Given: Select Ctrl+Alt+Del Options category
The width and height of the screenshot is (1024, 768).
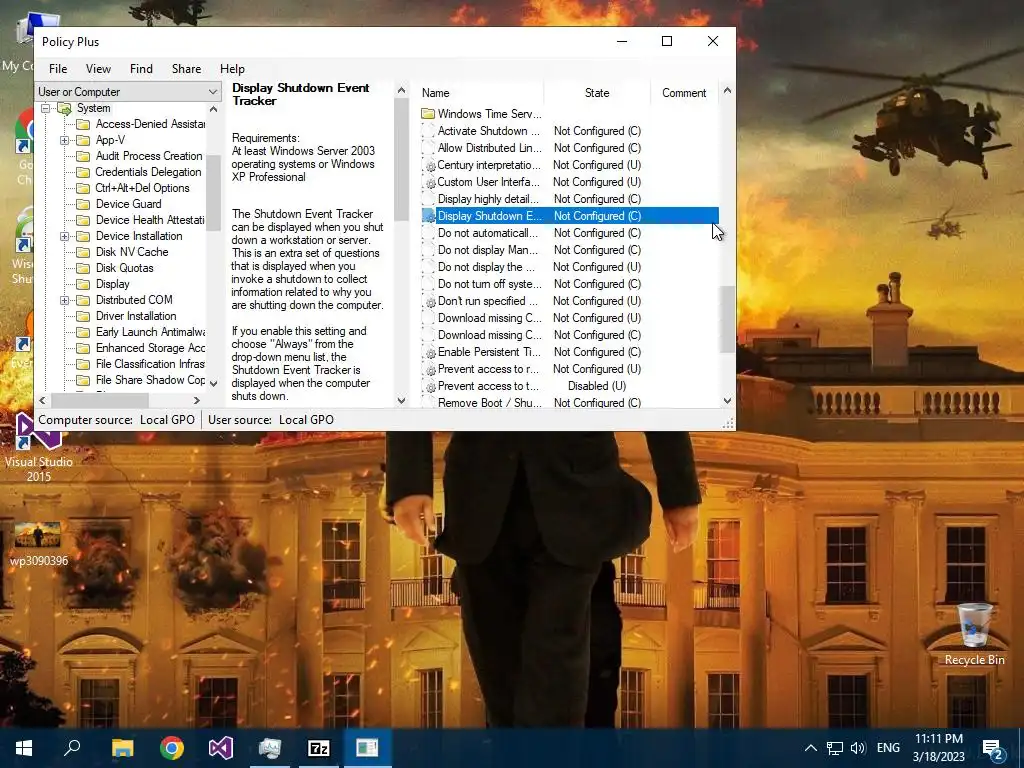Looking at the screenshot, I should click(x=142, y=188).
